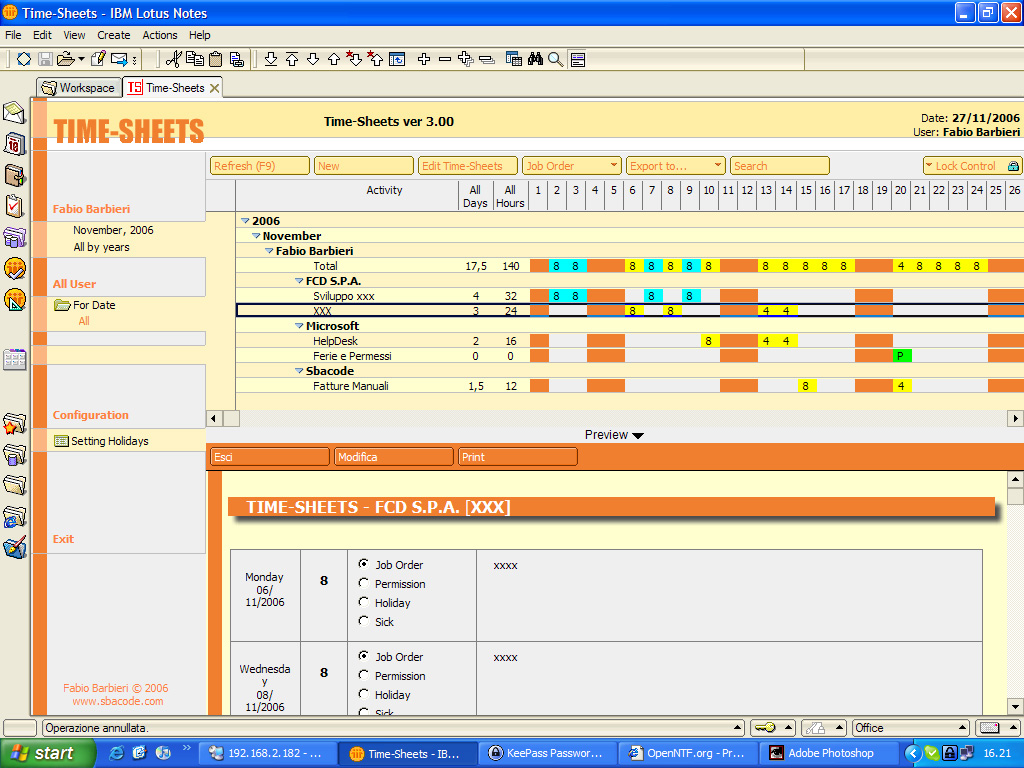Viewport: 1024px width, 768px height.
Task: Click the magnifying glass search toolbar icon
Action: [x=556, y=59]
